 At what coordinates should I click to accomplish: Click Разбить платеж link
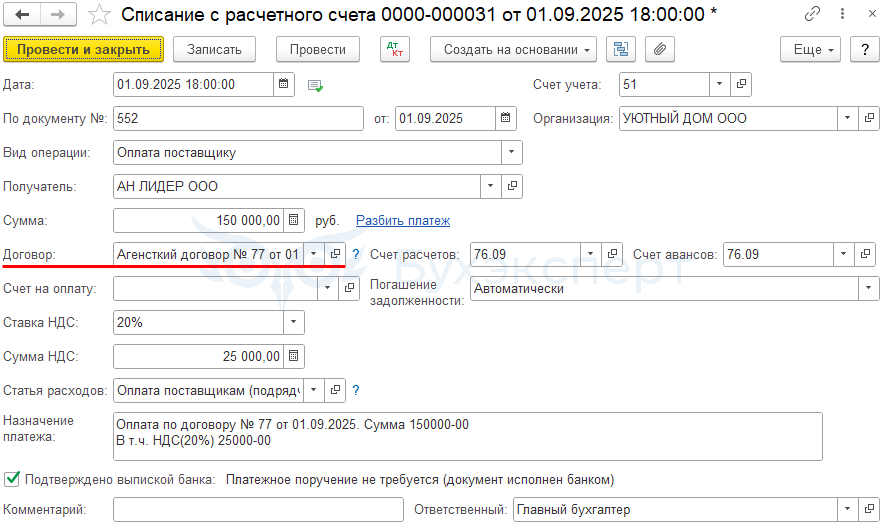(403, 220)
